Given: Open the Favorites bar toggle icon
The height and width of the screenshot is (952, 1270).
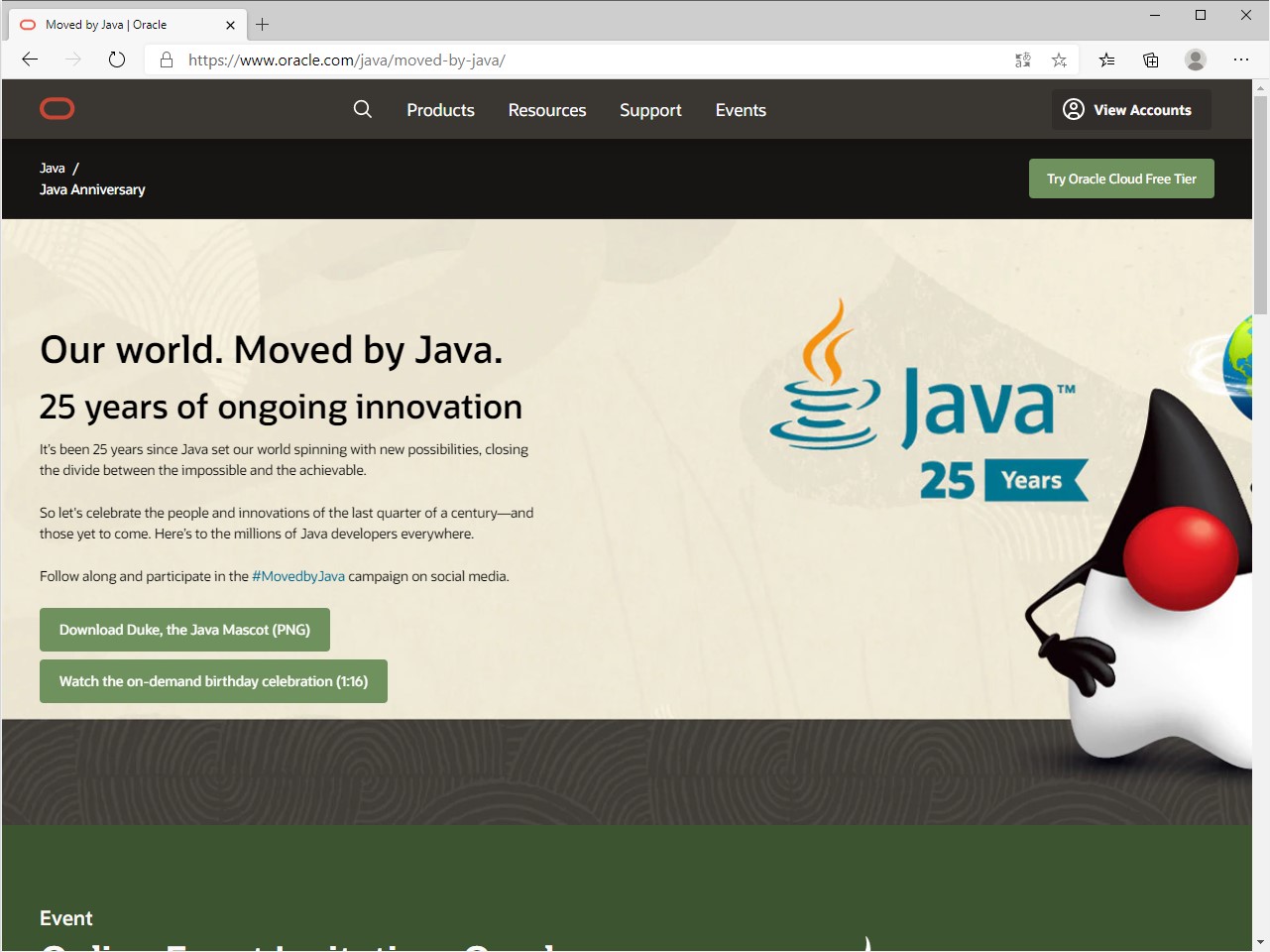Looking at the screenshot, I should point(1106,59).
